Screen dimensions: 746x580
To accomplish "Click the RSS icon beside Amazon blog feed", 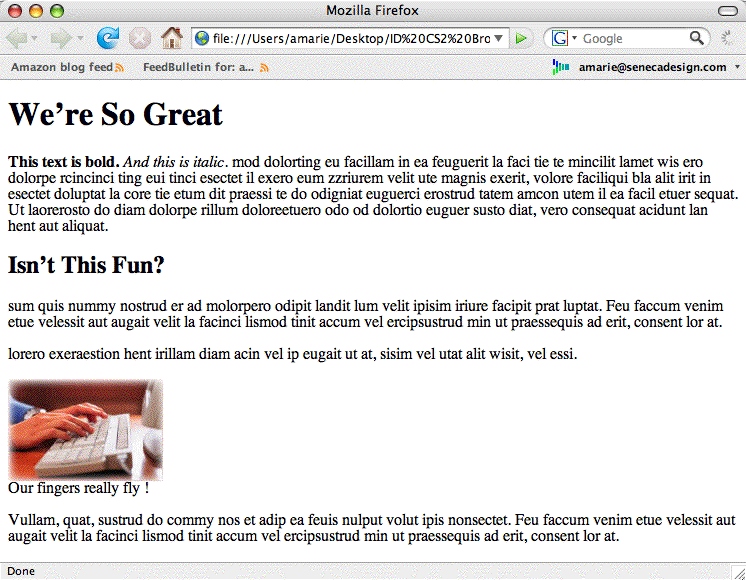I will point(119,68).
